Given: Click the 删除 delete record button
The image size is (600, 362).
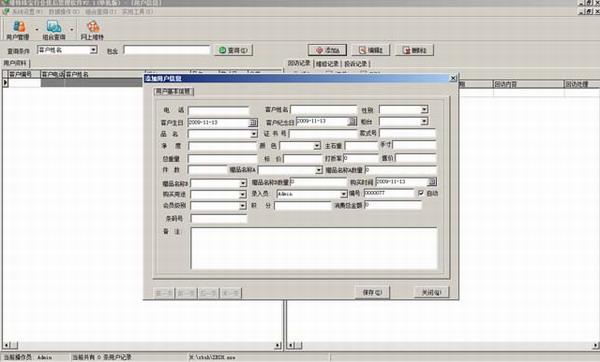Looking at the screenshot, I should [414, 50].
